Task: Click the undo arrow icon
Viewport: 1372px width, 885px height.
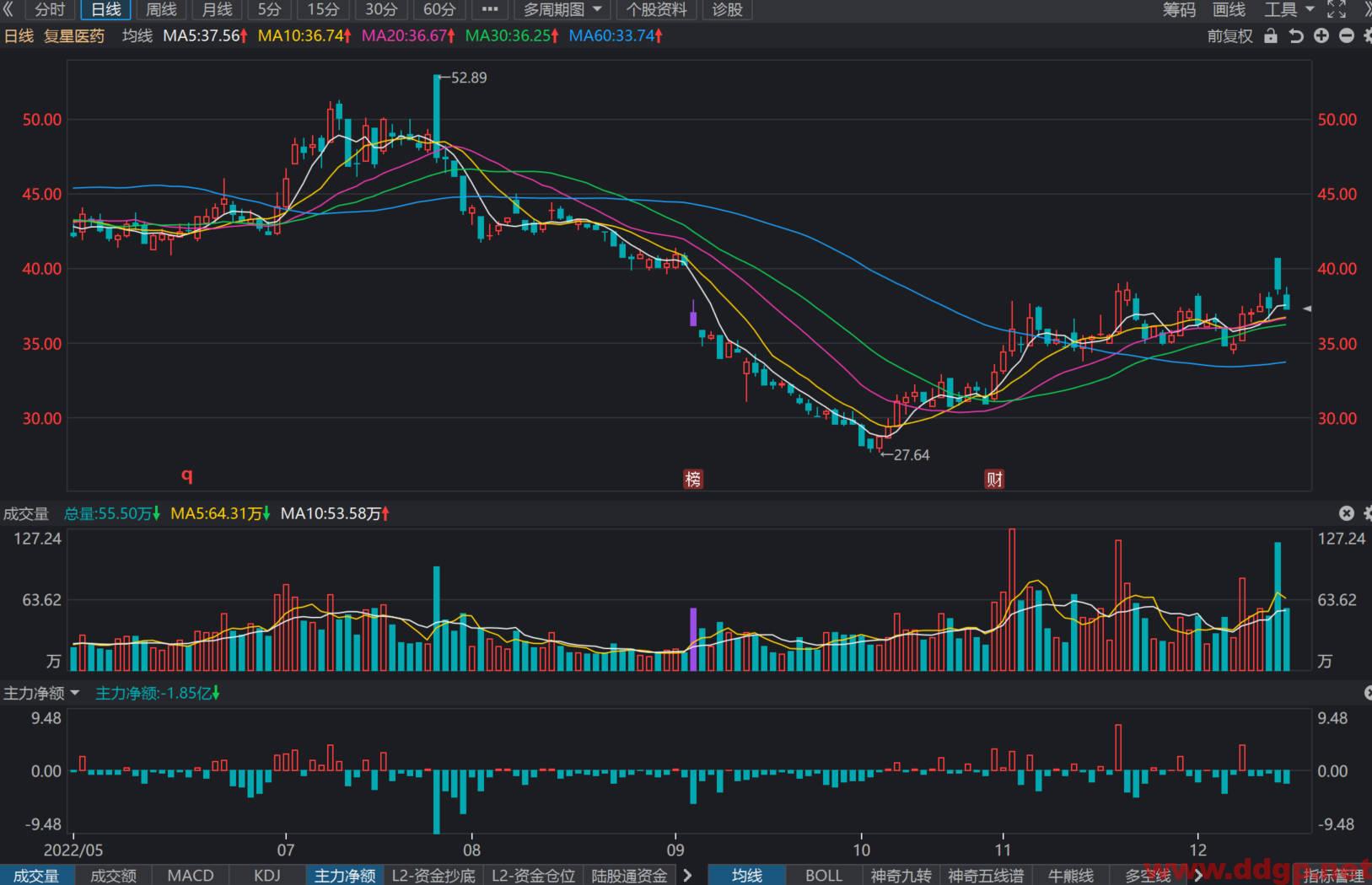Action: (1296, 36)
